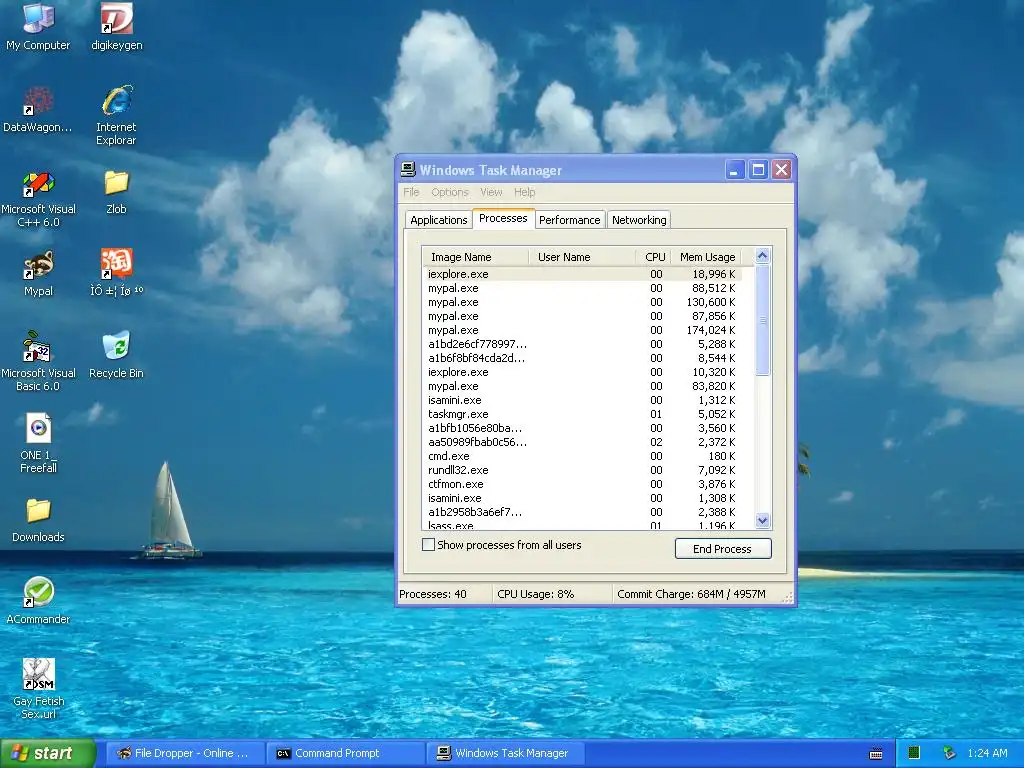Click the keyboard icon in taskbar
This screenshot has height=768, width=1024.
point(876,754)
